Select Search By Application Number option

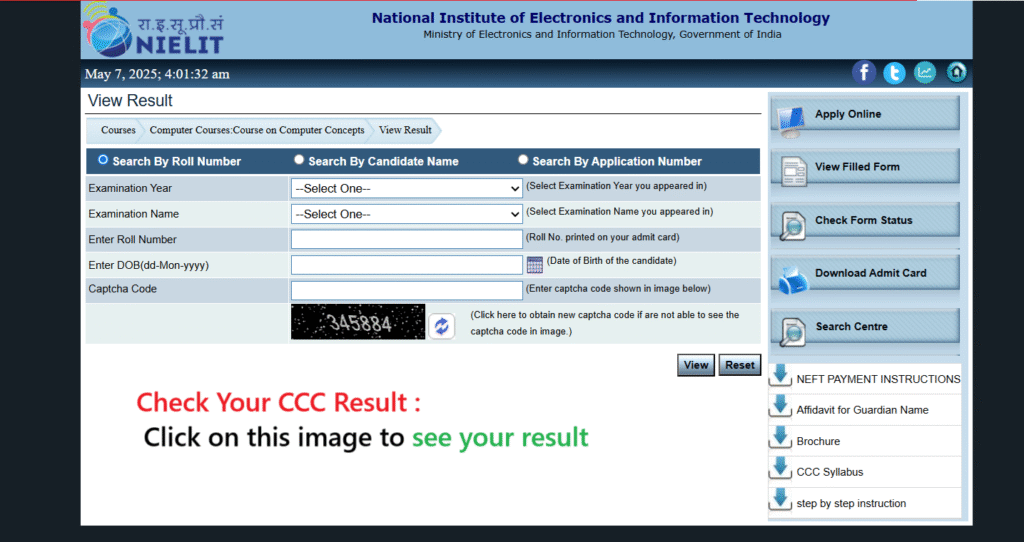[x=522, y=159]
